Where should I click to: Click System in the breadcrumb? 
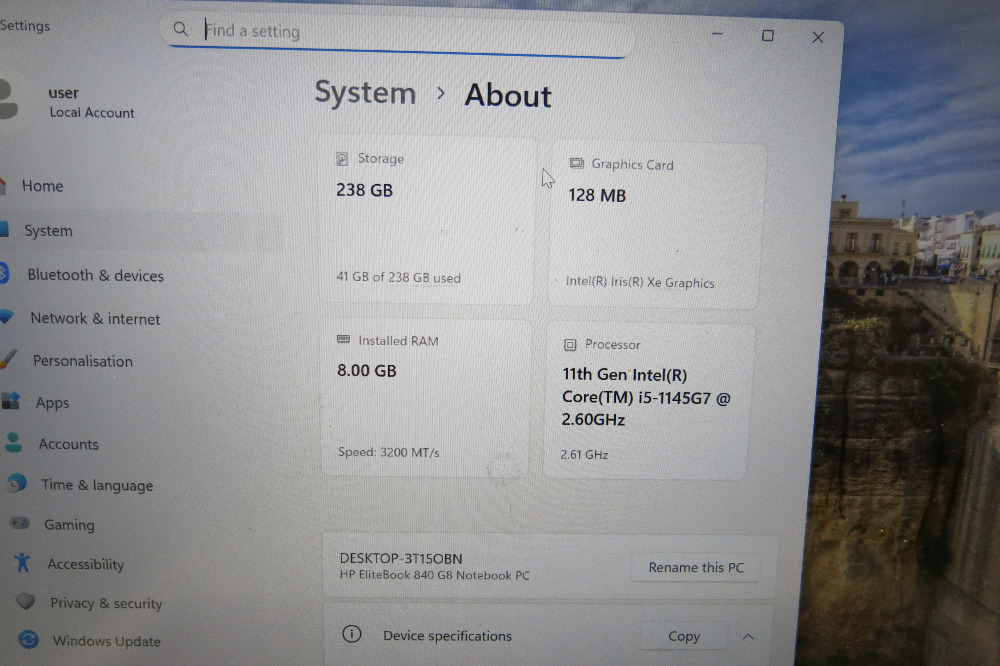365,93
